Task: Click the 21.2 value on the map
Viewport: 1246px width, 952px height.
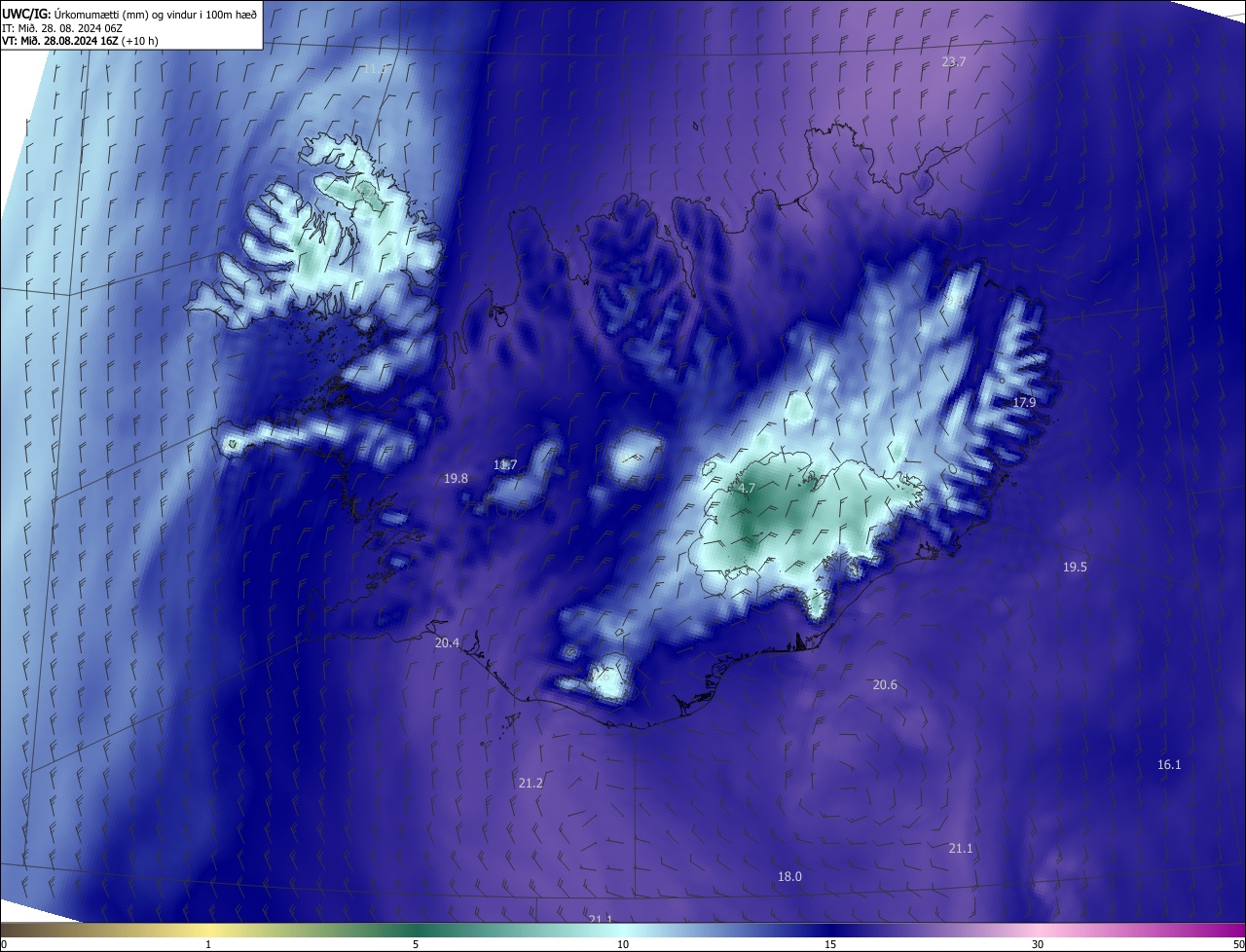Action: tap(531, 783)
